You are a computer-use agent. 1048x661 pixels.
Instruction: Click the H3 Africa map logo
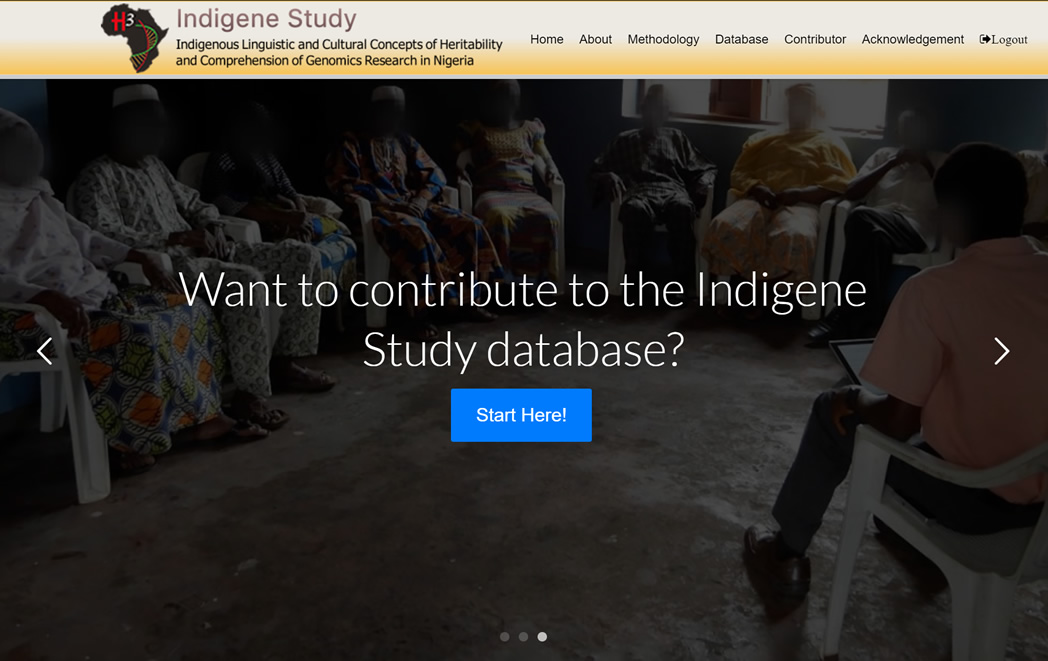point(134,38)
